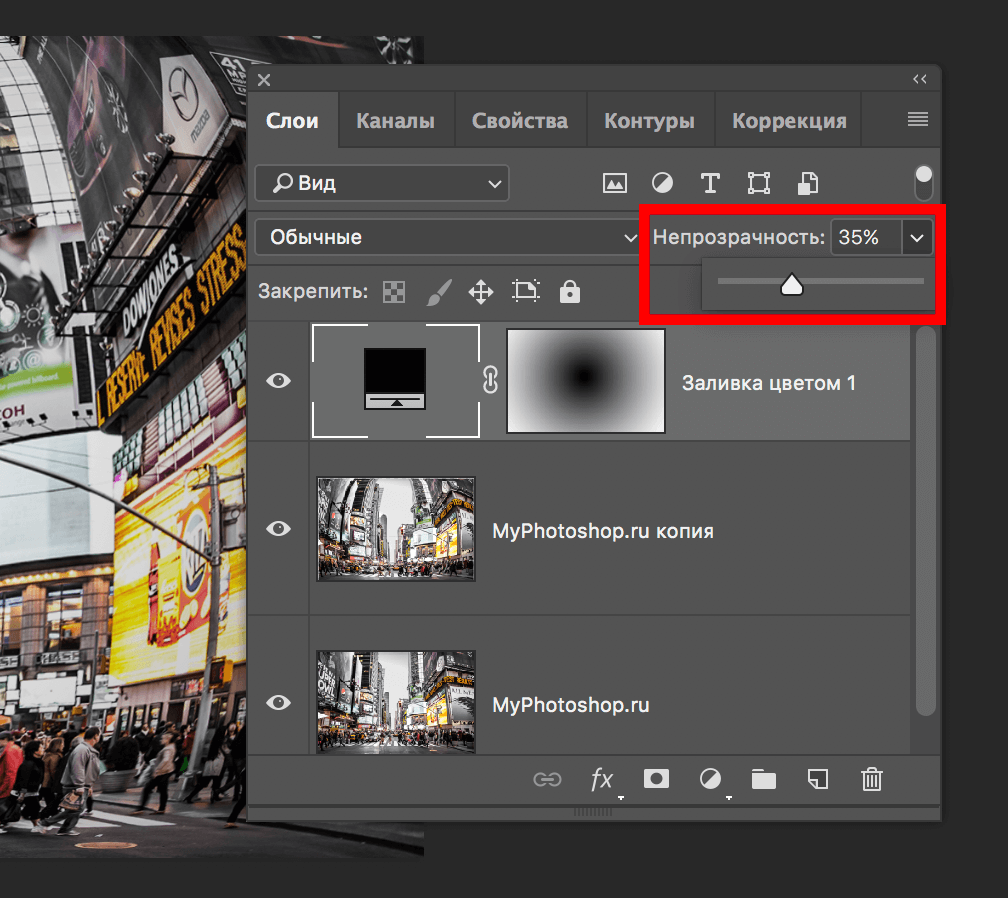The height and width of the screenshot is (898, 1008).
Task: Open the Вид layer filter dropdown
Action: coord(382,183)
